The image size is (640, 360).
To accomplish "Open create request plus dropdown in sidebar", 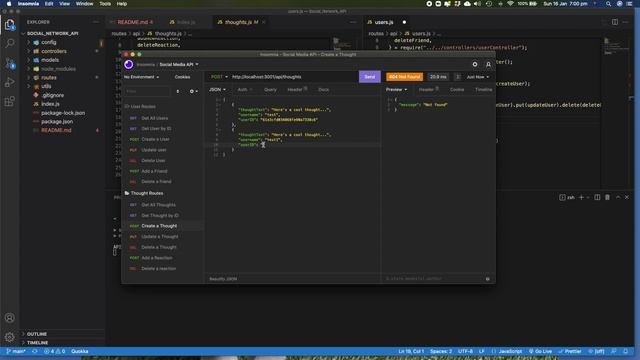I will [193, 91].
